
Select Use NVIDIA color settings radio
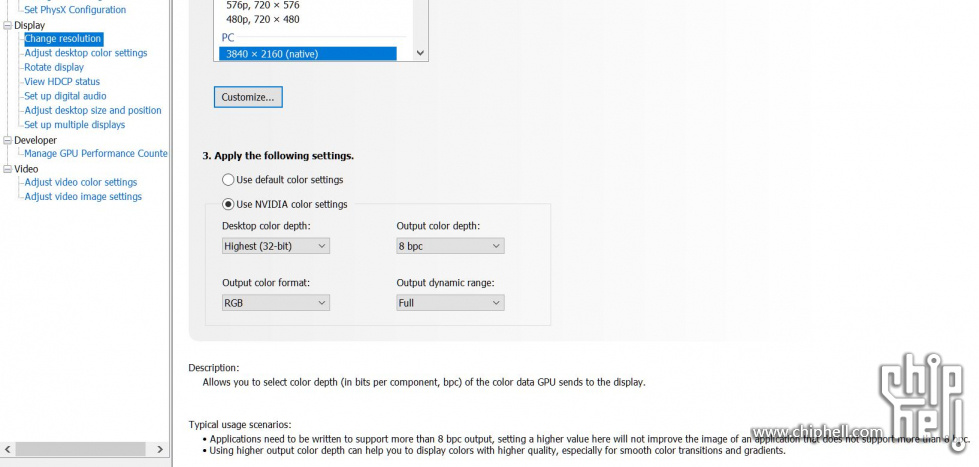coord(229,204)
